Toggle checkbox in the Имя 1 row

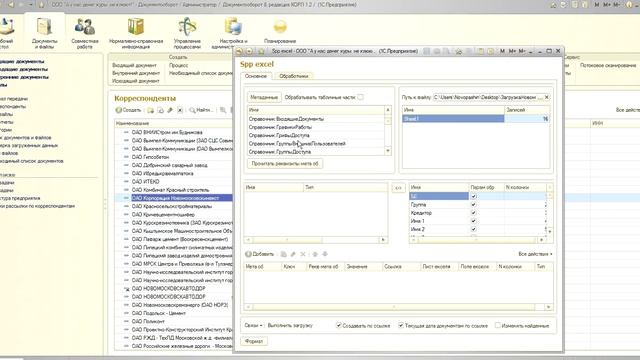(x=473, y=221)
